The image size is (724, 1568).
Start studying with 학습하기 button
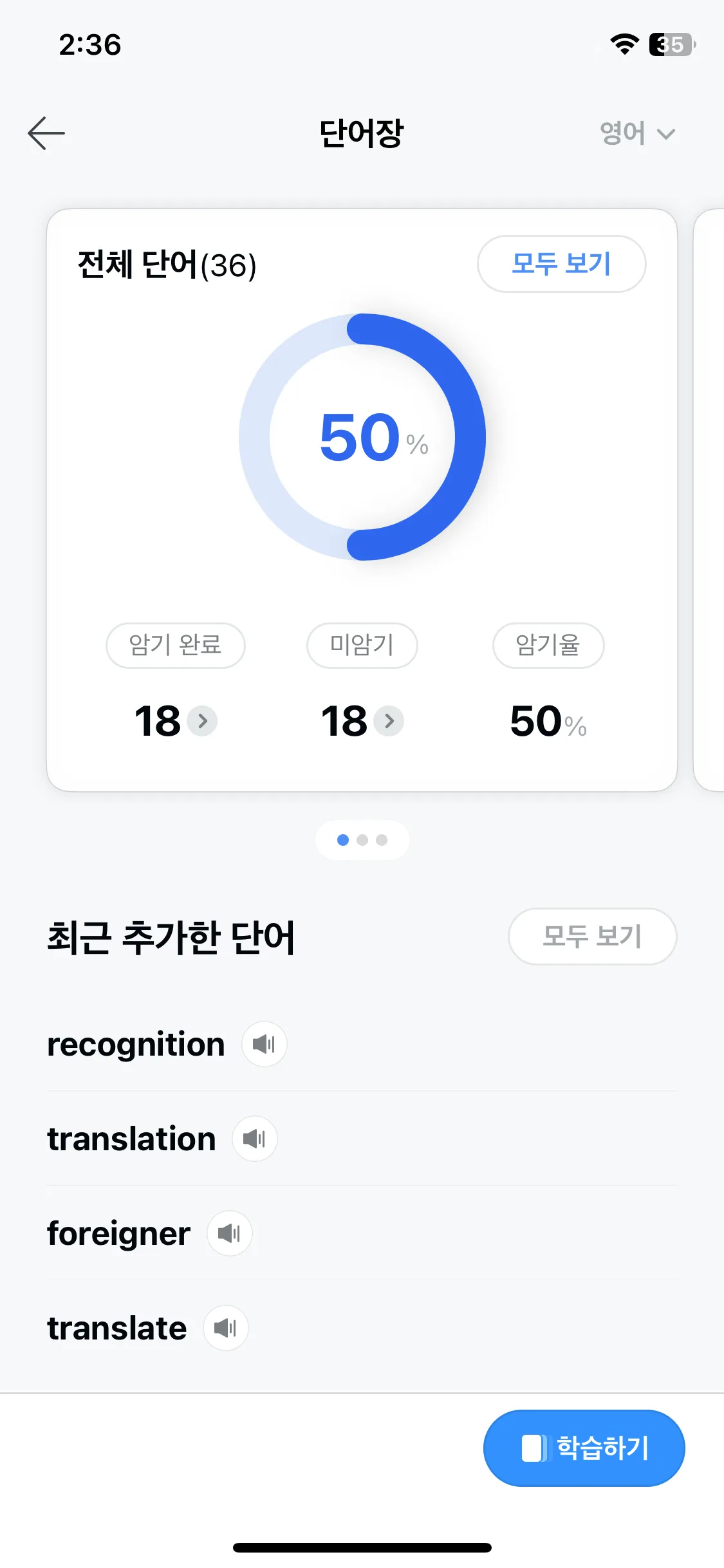click(584, 1448)
